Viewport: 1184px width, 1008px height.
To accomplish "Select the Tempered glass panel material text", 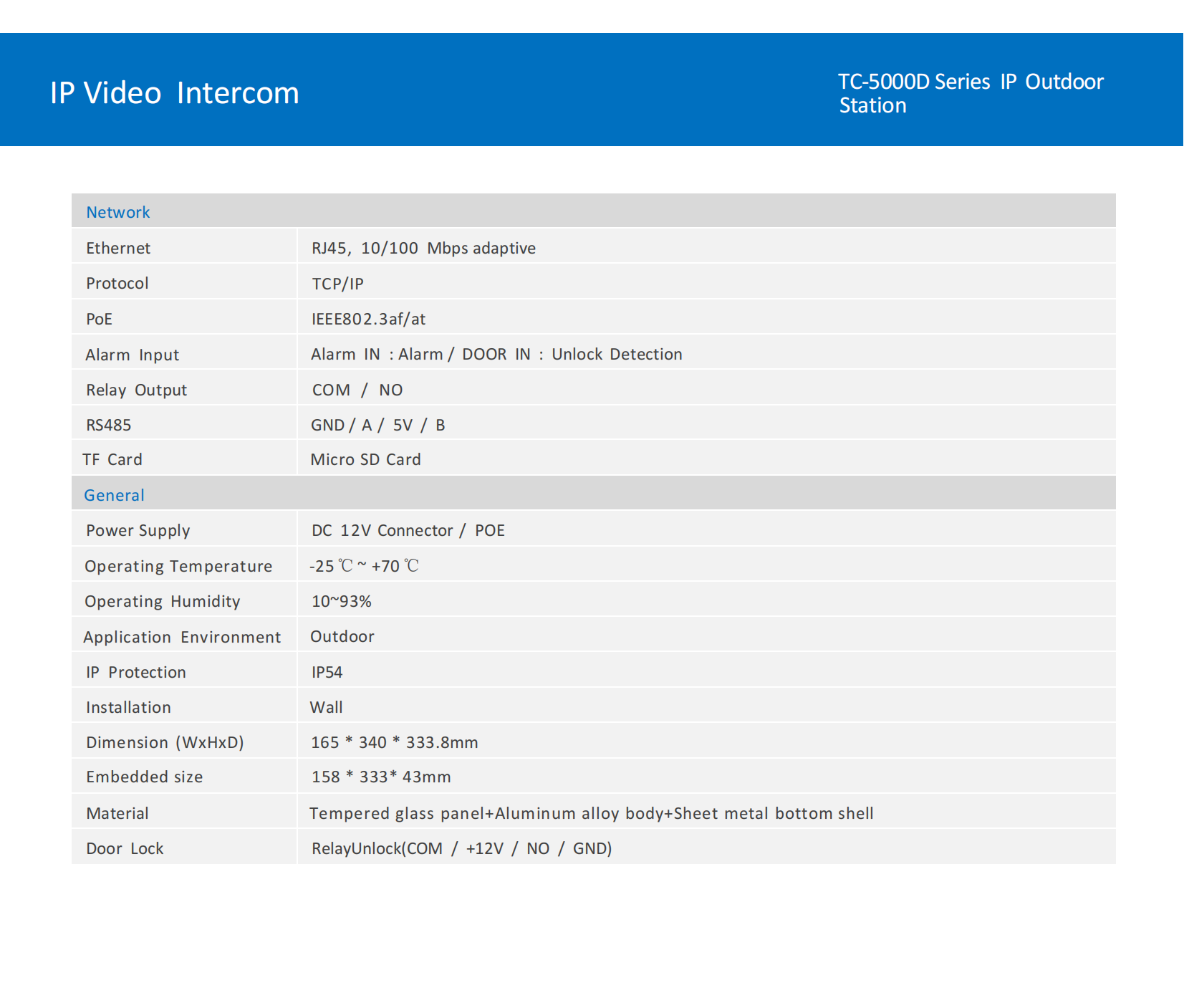I will point(591,813).
